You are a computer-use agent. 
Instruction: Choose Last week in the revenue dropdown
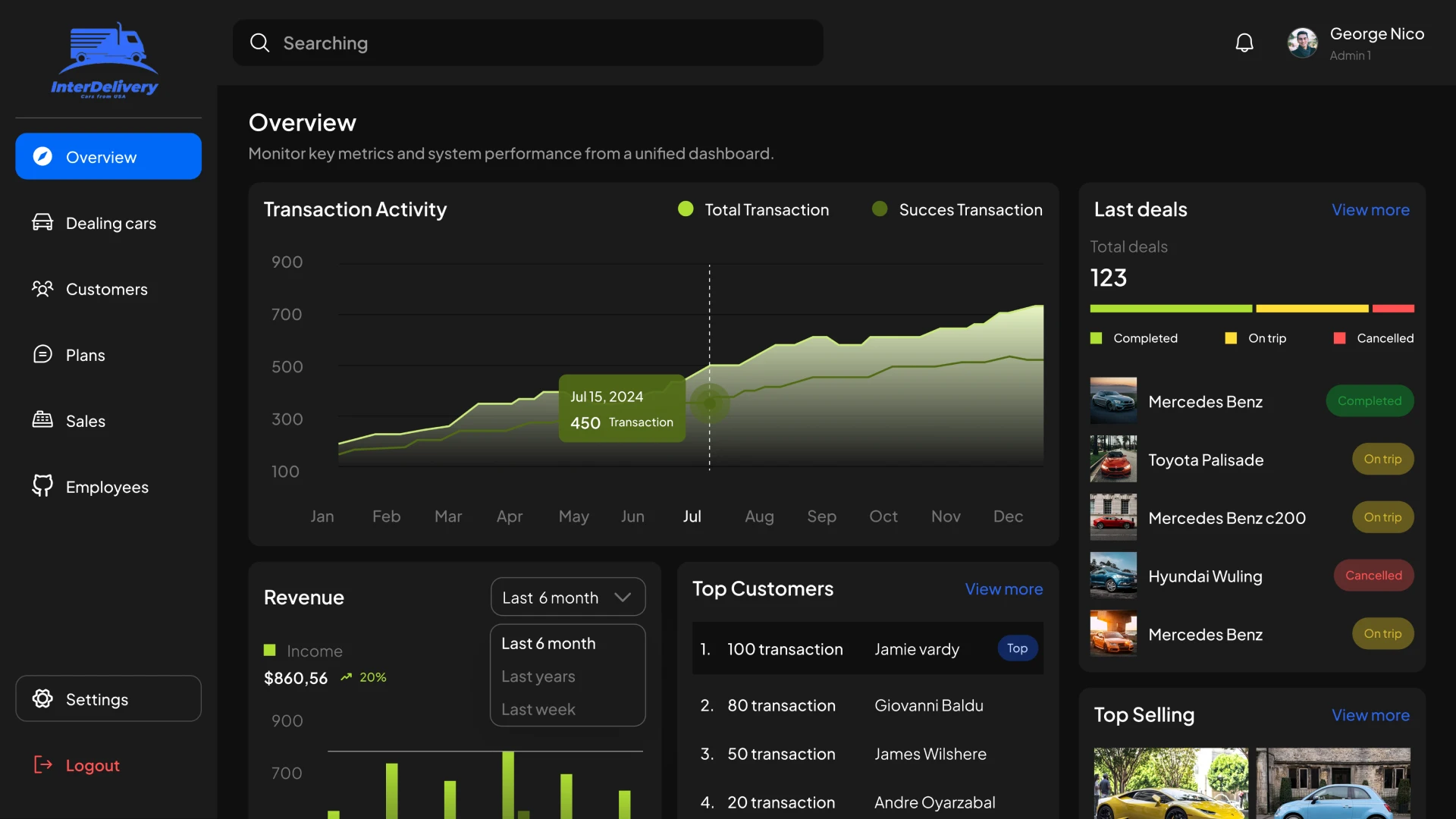(538, 710)
